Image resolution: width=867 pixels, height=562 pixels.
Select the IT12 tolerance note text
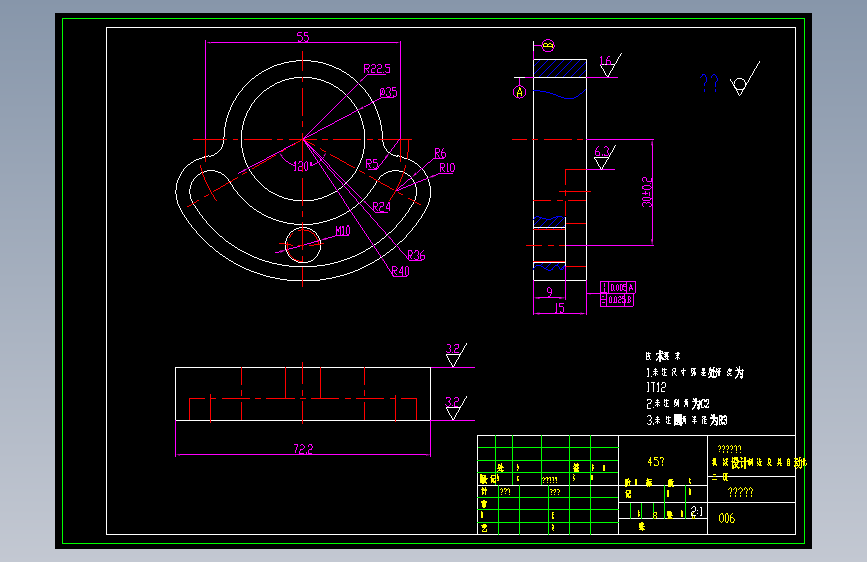coord(656,387)
